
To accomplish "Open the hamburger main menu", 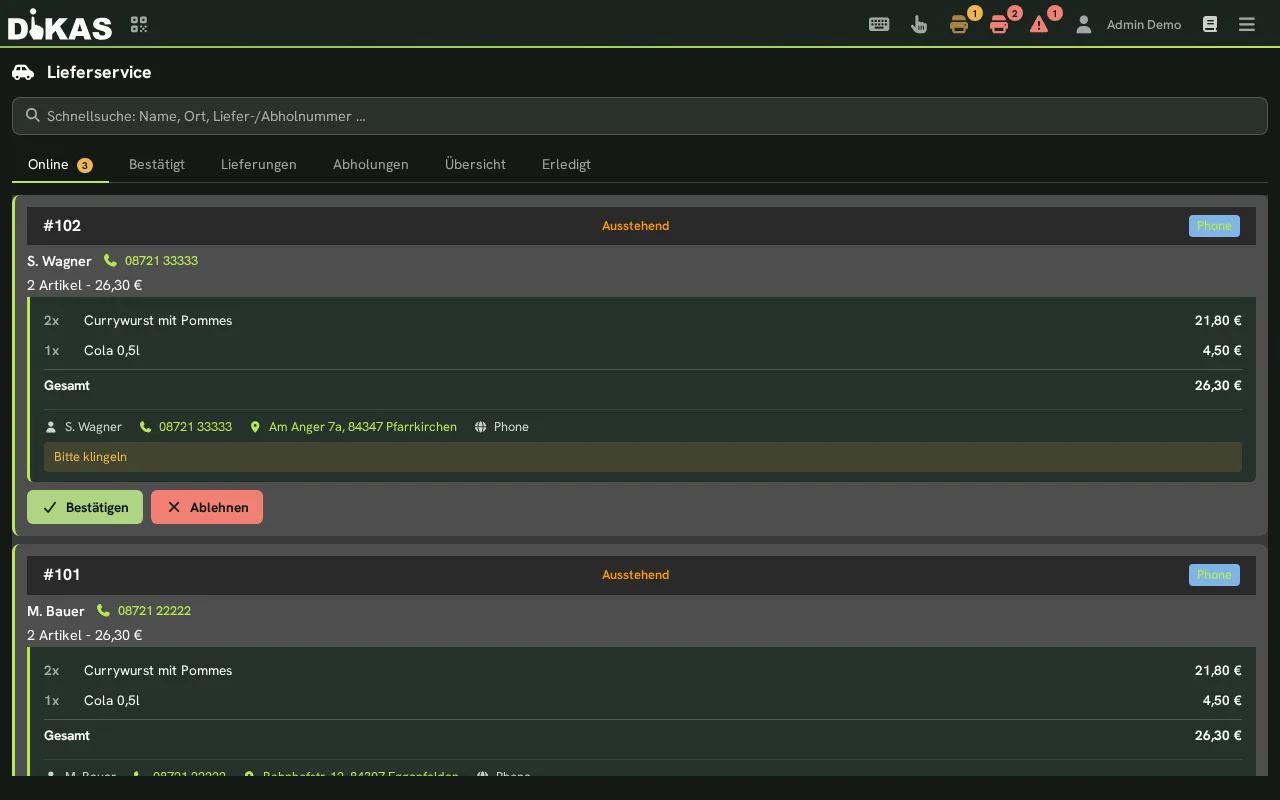I will 1247,24.
